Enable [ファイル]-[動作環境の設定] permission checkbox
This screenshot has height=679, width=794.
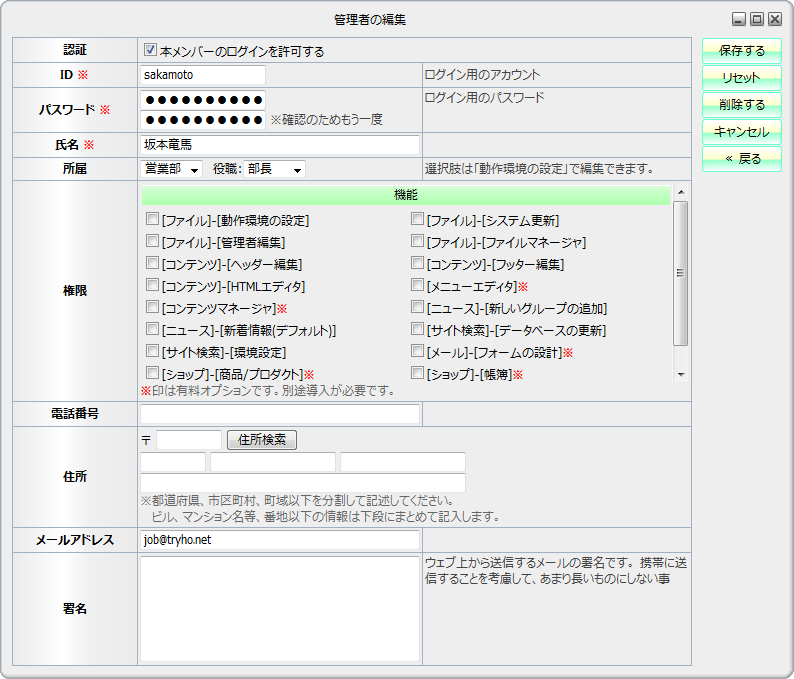click(x=153, y=220)
